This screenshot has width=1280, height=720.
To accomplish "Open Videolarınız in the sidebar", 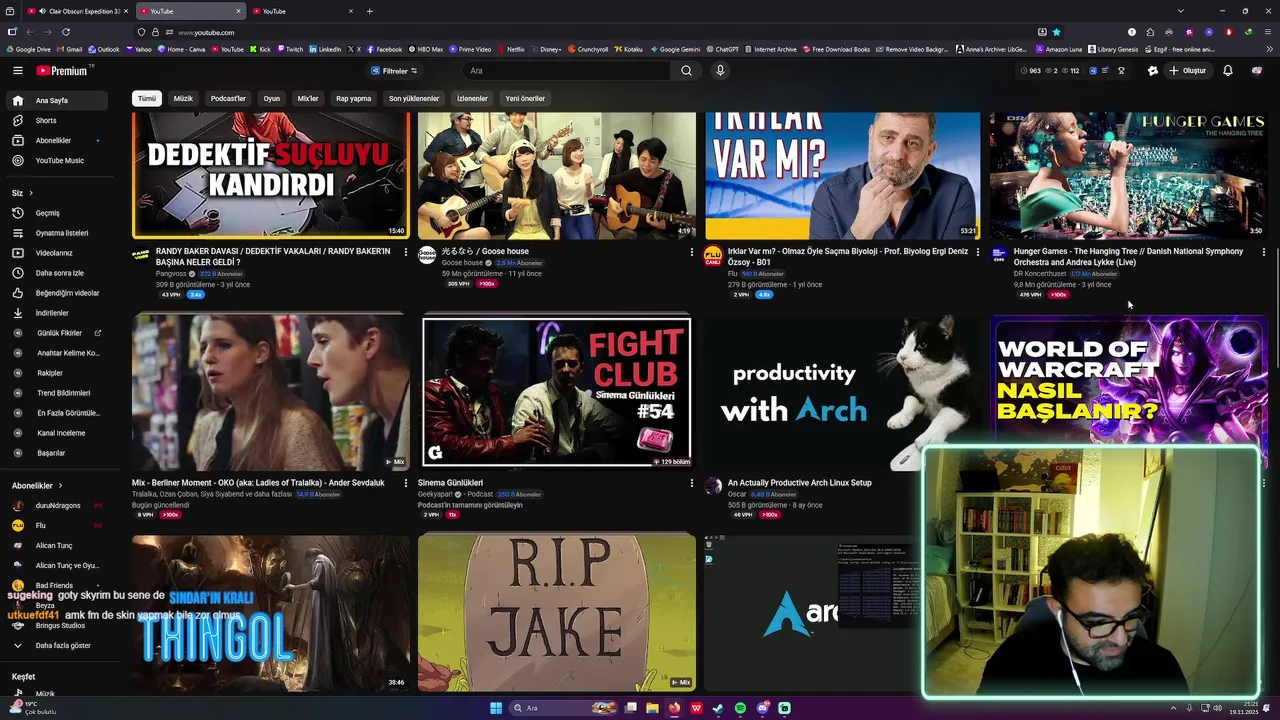I will [55, 253].
